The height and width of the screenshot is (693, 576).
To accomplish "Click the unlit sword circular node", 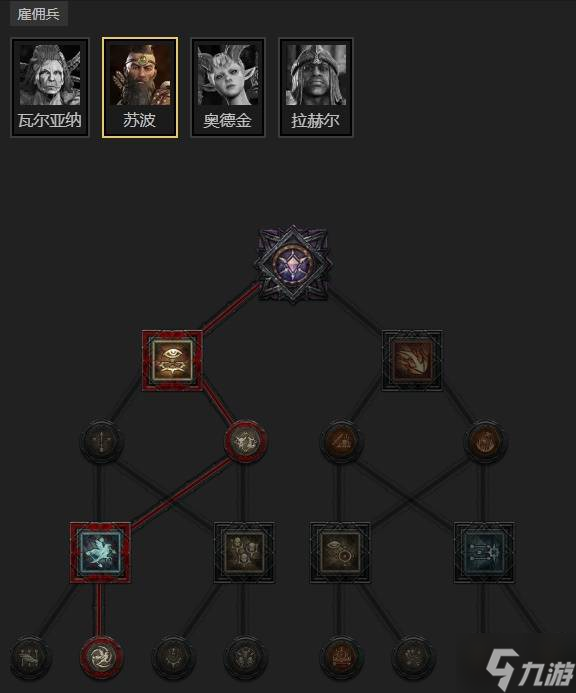I will coord(101,442).
